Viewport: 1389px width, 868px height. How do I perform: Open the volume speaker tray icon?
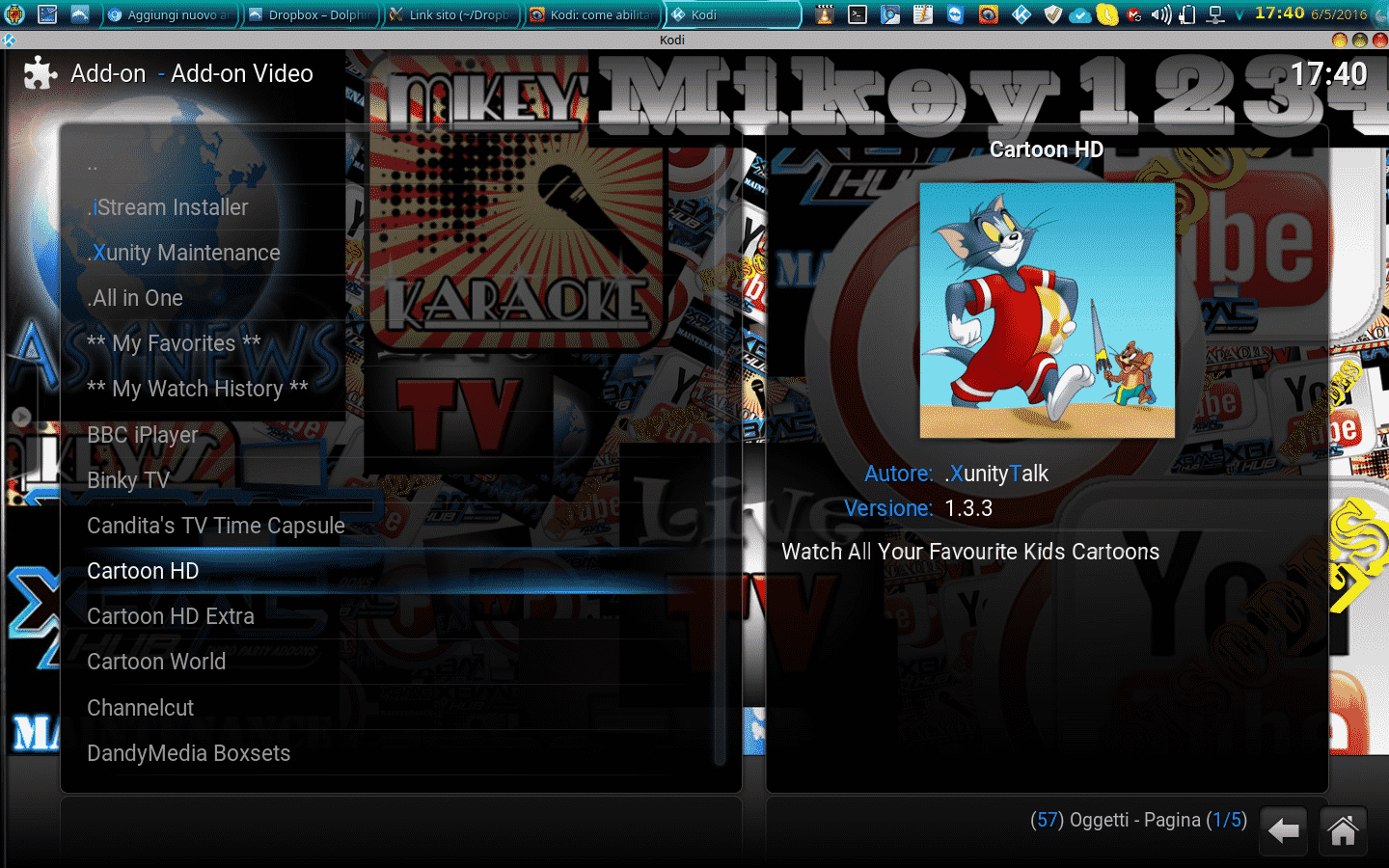pos(1161,14)
